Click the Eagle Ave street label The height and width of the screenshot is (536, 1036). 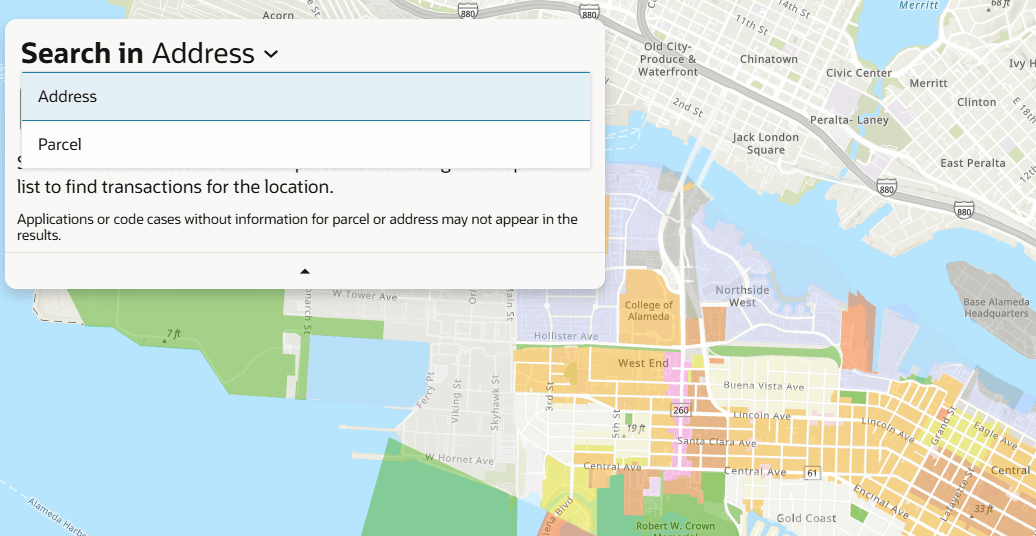point(996,436)
